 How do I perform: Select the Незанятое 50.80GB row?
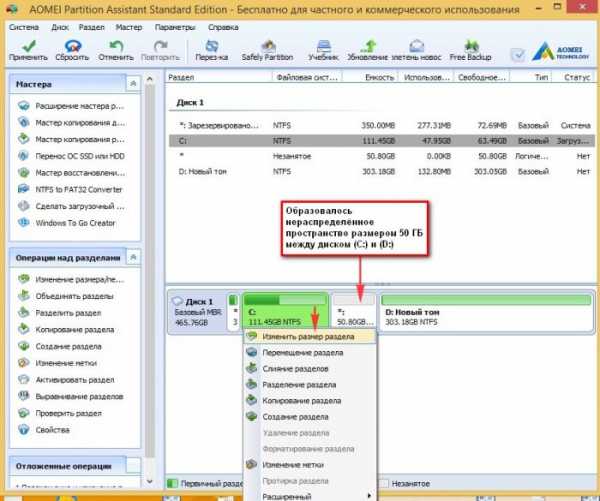point(382,156)
